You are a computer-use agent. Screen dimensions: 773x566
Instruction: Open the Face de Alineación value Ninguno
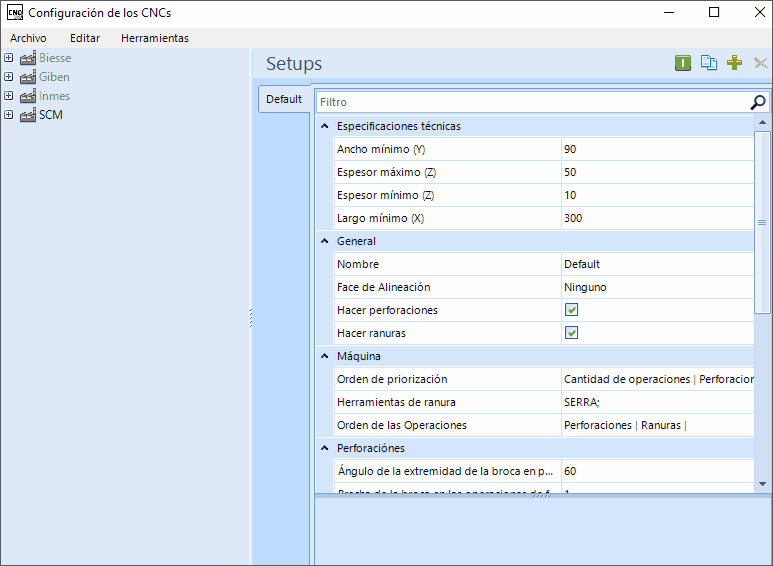(658, 287)
